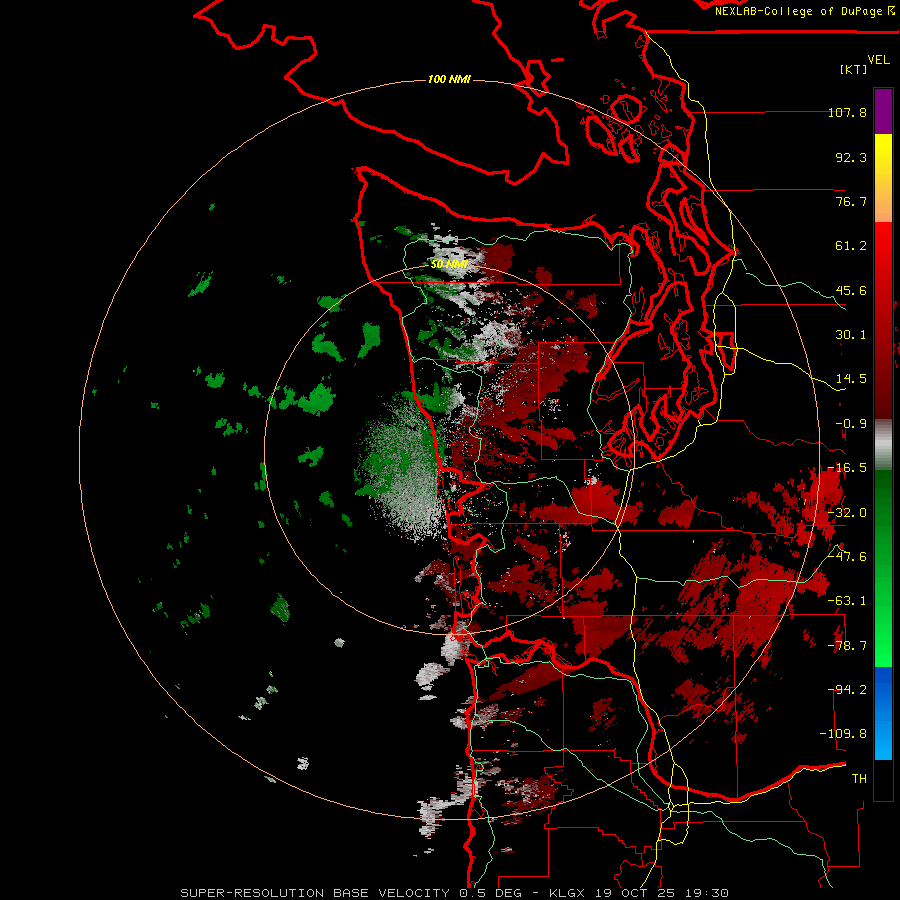Click the 45.6 legend value

(x=851, y=290)
